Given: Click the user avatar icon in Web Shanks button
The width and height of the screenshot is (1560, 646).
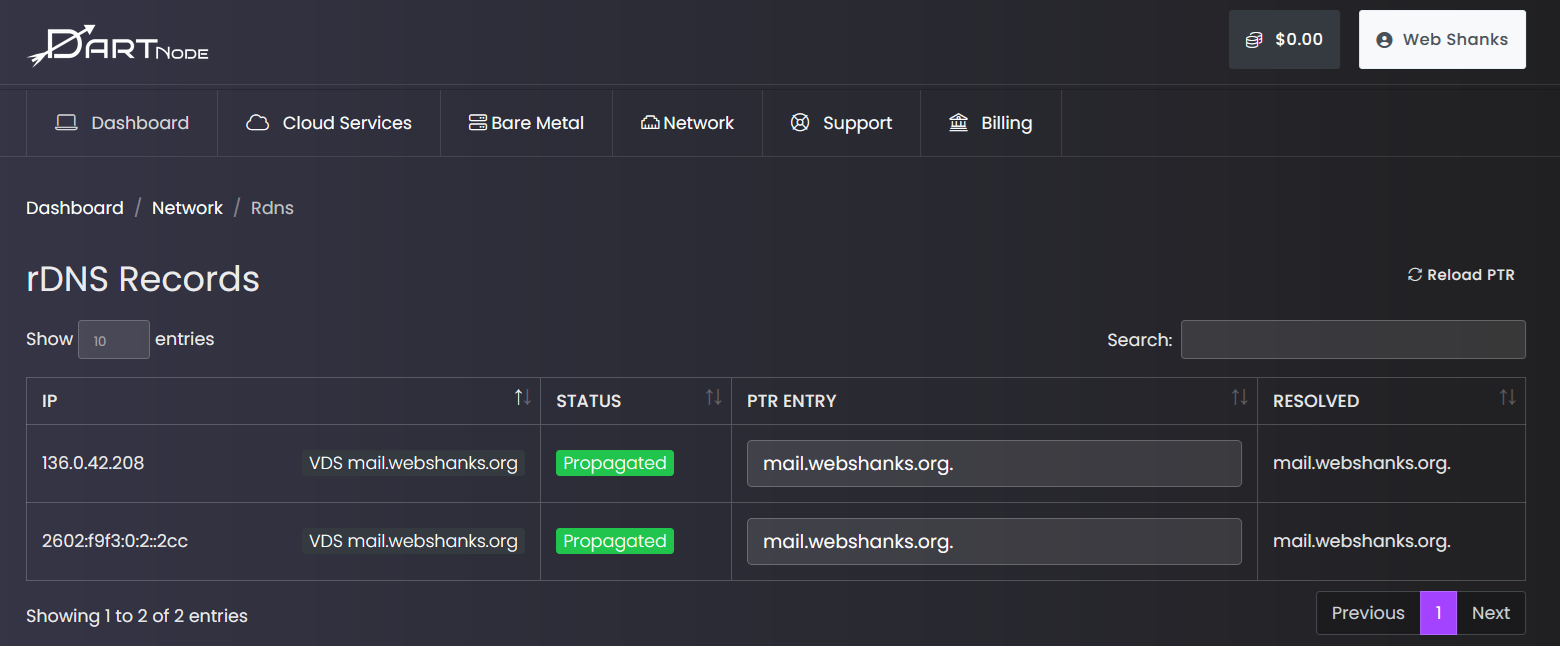Looking at the screenshot, I should [1384, 40].
